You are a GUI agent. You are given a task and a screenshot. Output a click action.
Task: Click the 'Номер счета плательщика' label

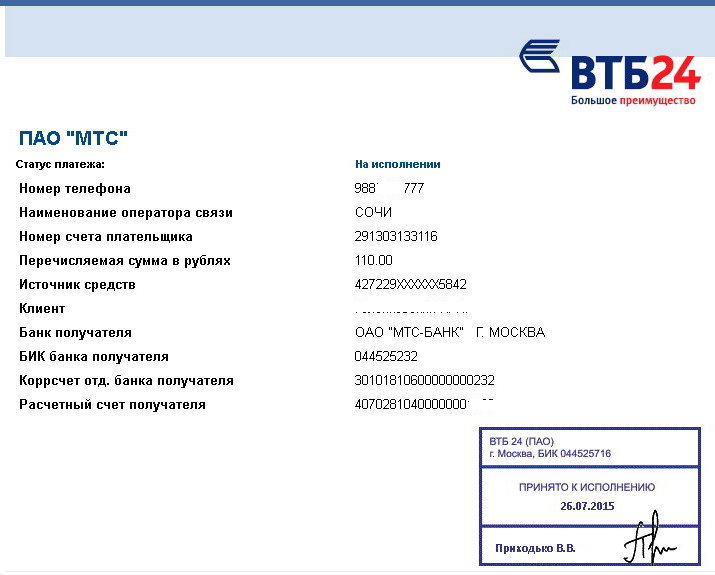(106, 237)
